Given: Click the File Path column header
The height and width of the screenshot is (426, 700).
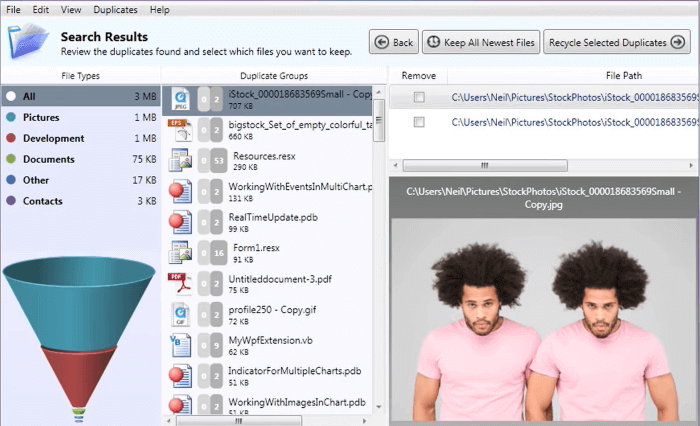Looking at the screenshot, I should pos(624,75).
